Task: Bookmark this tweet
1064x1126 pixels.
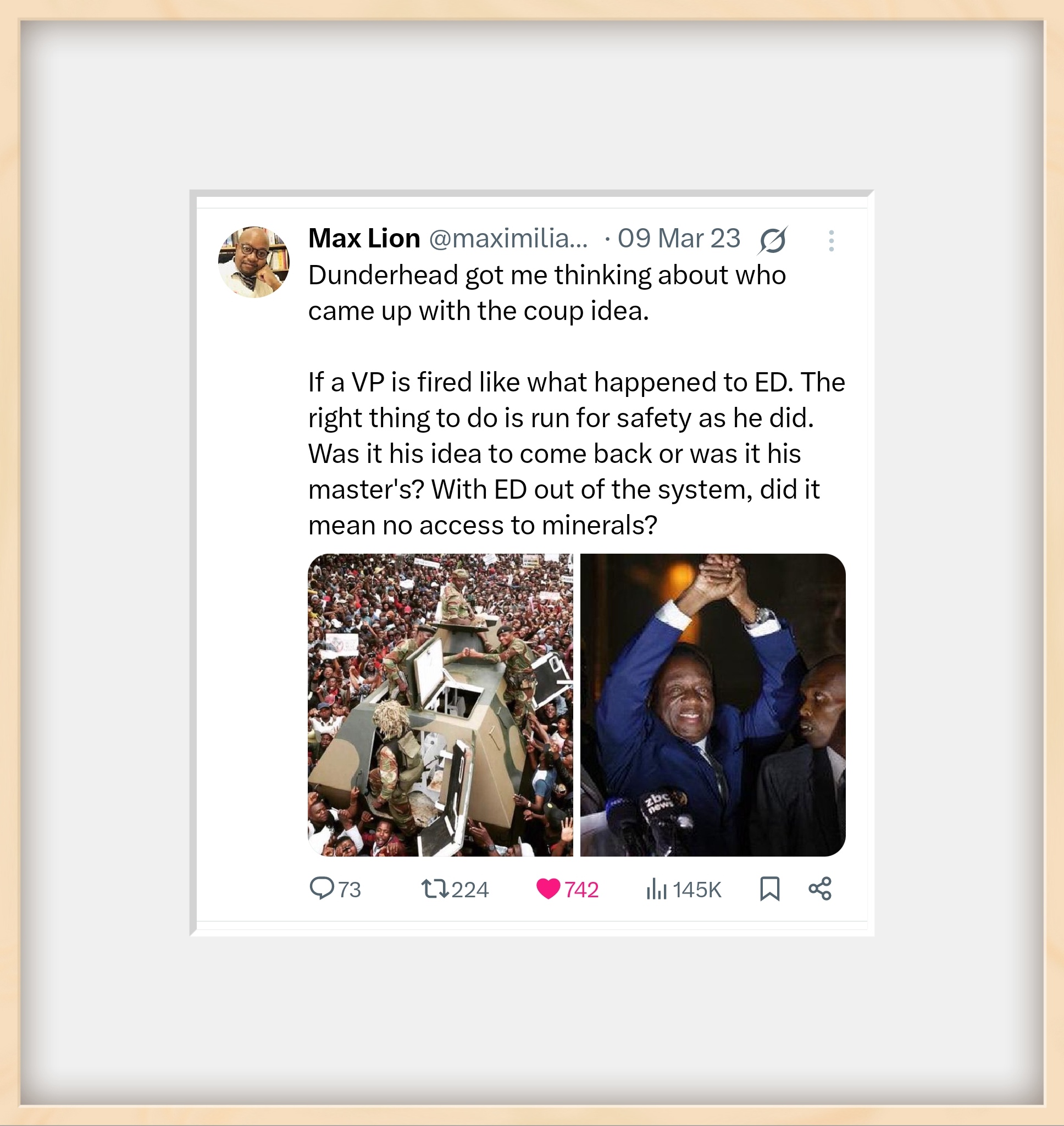Action: [x=769, y=888]
